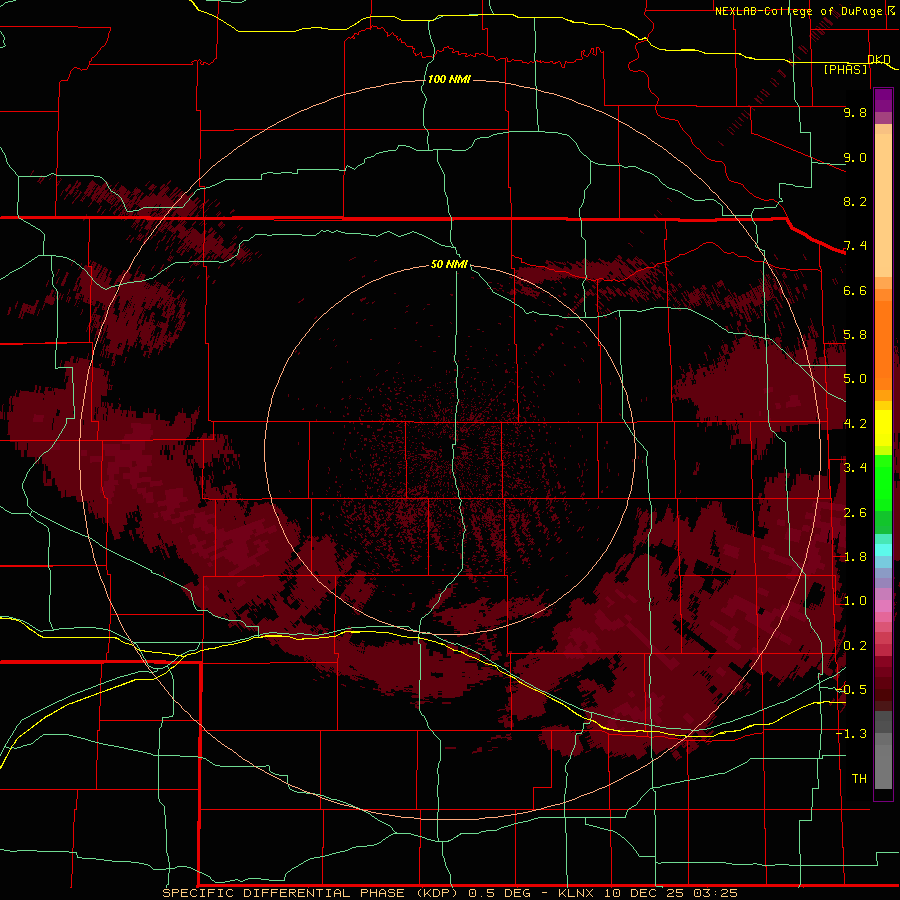Click the -0.5 value on the color scale
Screen dimensions: 900x900
coord(851,690)
